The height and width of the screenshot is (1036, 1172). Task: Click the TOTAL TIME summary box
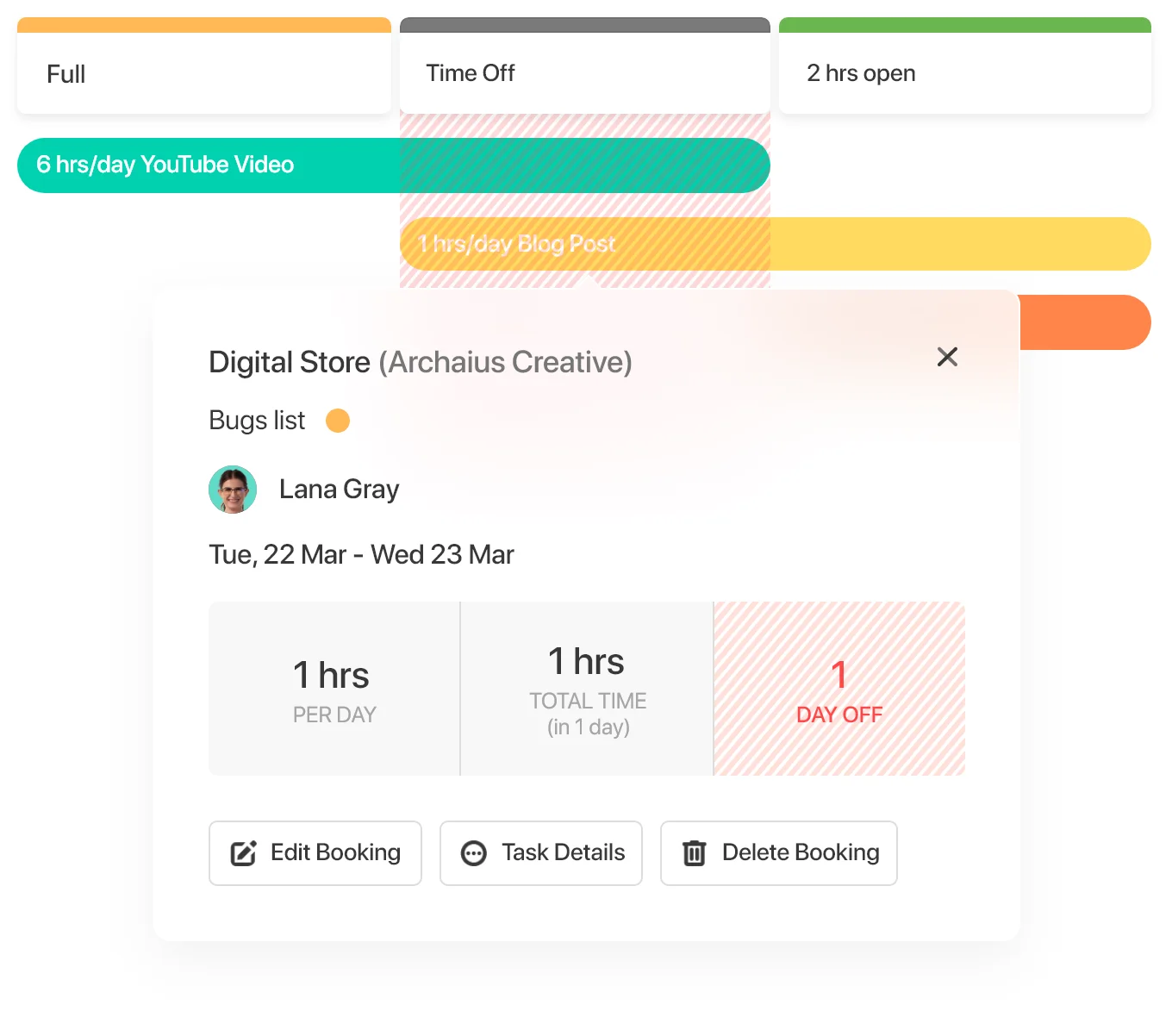pyautogui.click(x=588, y=689)
